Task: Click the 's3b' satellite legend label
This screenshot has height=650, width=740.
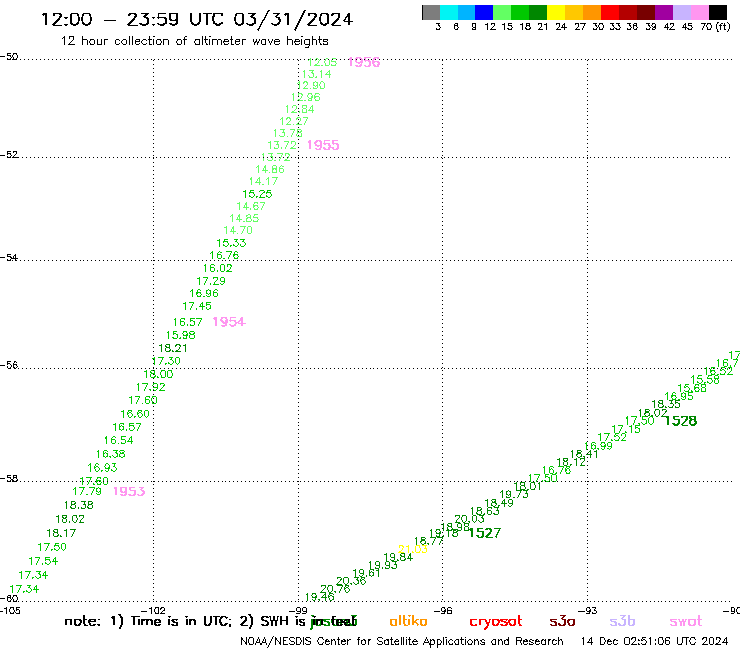Action: (622, 621)
